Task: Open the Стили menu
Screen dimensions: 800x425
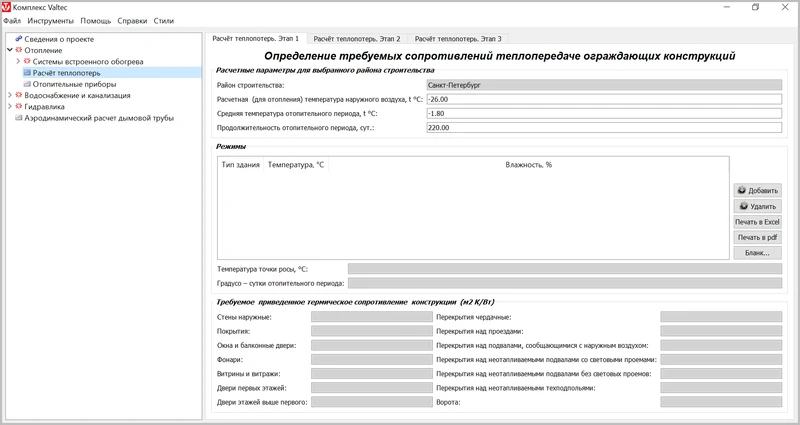Action: click(163, 21)
